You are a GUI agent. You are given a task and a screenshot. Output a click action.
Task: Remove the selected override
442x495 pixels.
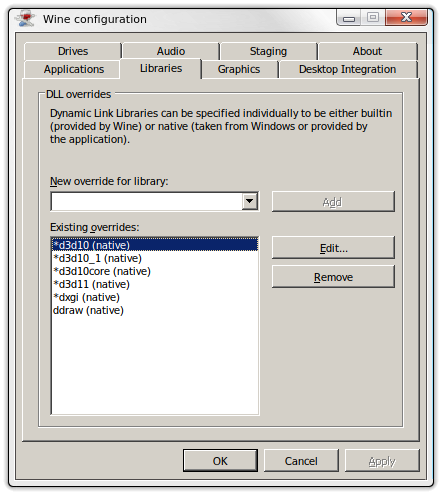[333, 277]
